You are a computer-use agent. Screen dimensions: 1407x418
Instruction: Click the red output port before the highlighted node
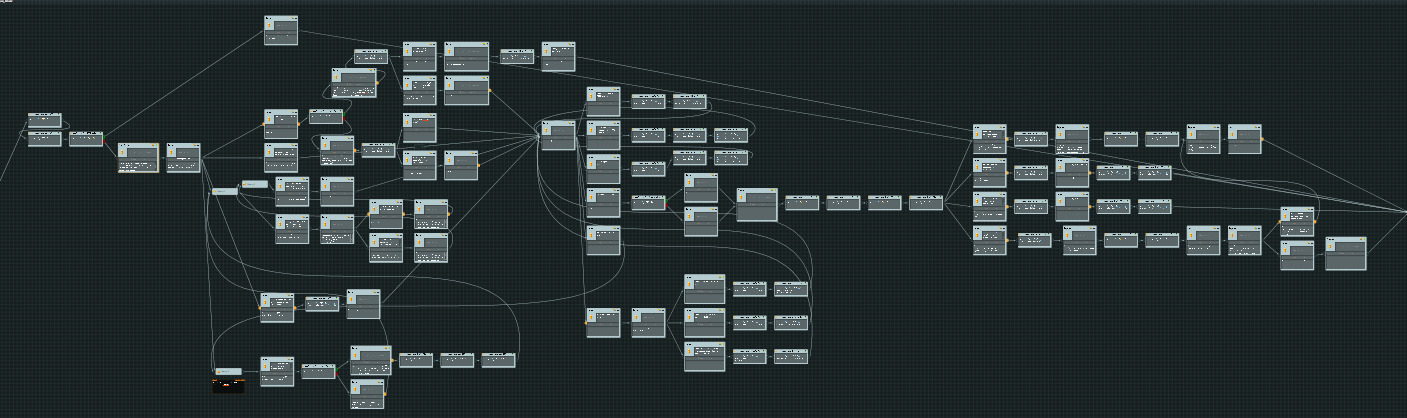[104, 140]
